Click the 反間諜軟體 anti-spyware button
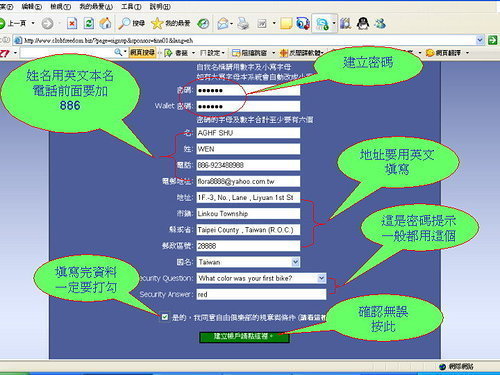Image resolution: width=500 pixels, height=375 pixels. [x=302, y=53]
